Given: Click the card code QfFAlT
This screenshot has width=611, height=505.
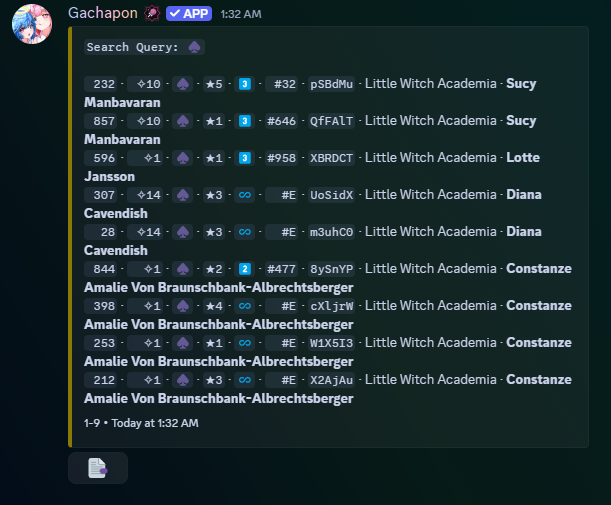Looking at the screenshot, I should tap(331, 121).
